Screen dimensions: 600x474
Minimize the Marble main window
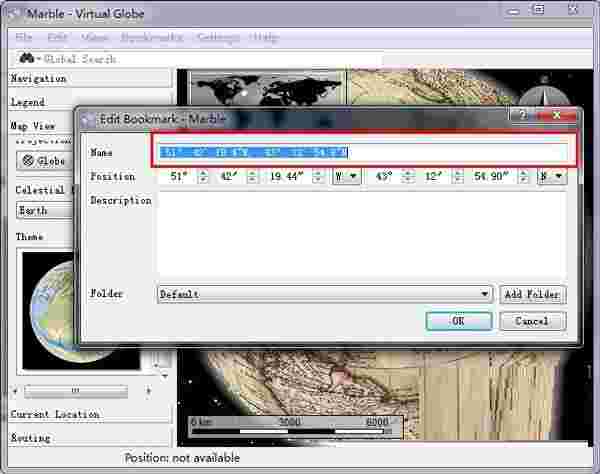tap(514, 11)
